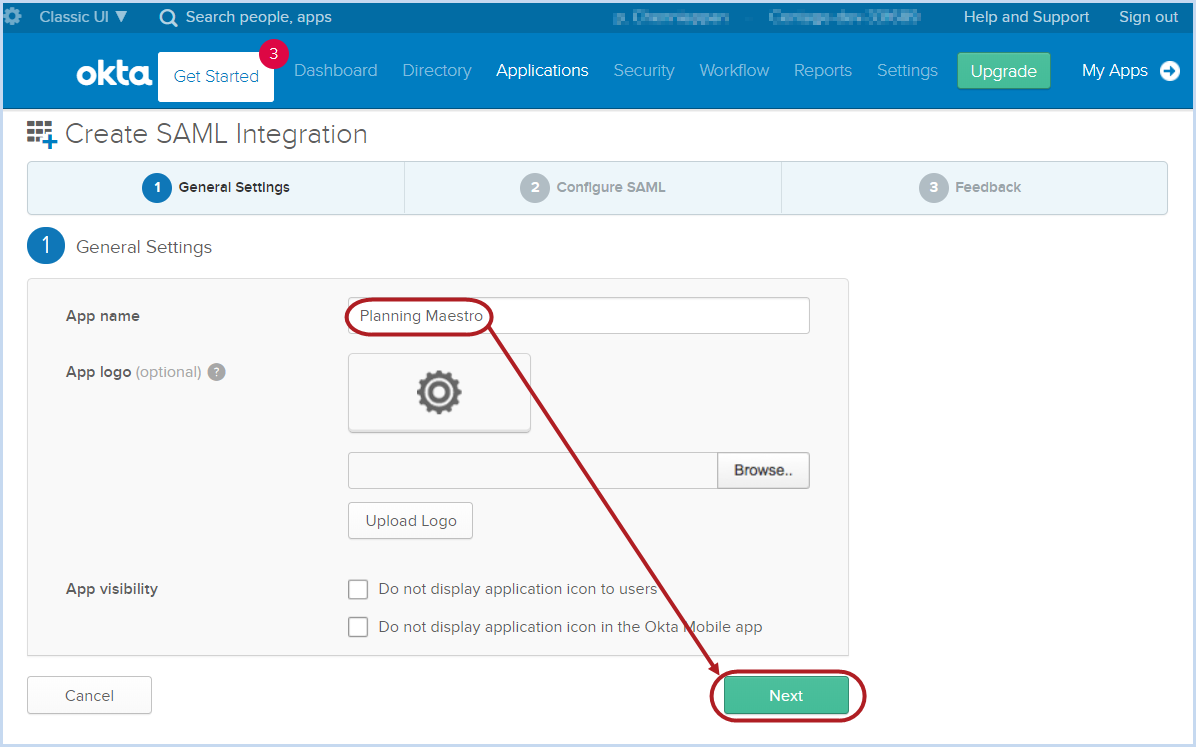Open the Workflow menu
Screen dimensions: 1196x747
coord(735,70)
